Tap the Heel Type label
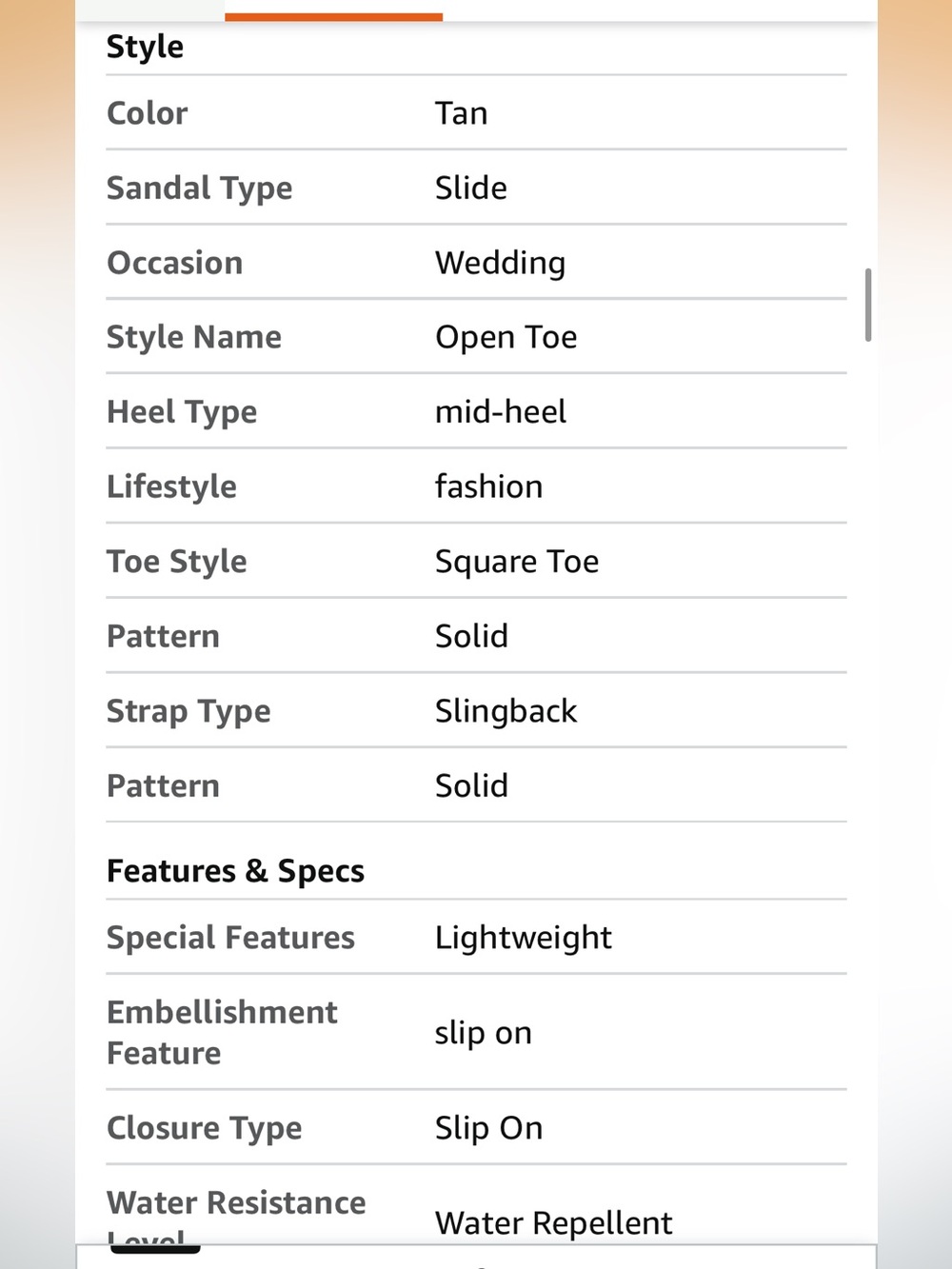952x1269 pixels. point(182,412)
